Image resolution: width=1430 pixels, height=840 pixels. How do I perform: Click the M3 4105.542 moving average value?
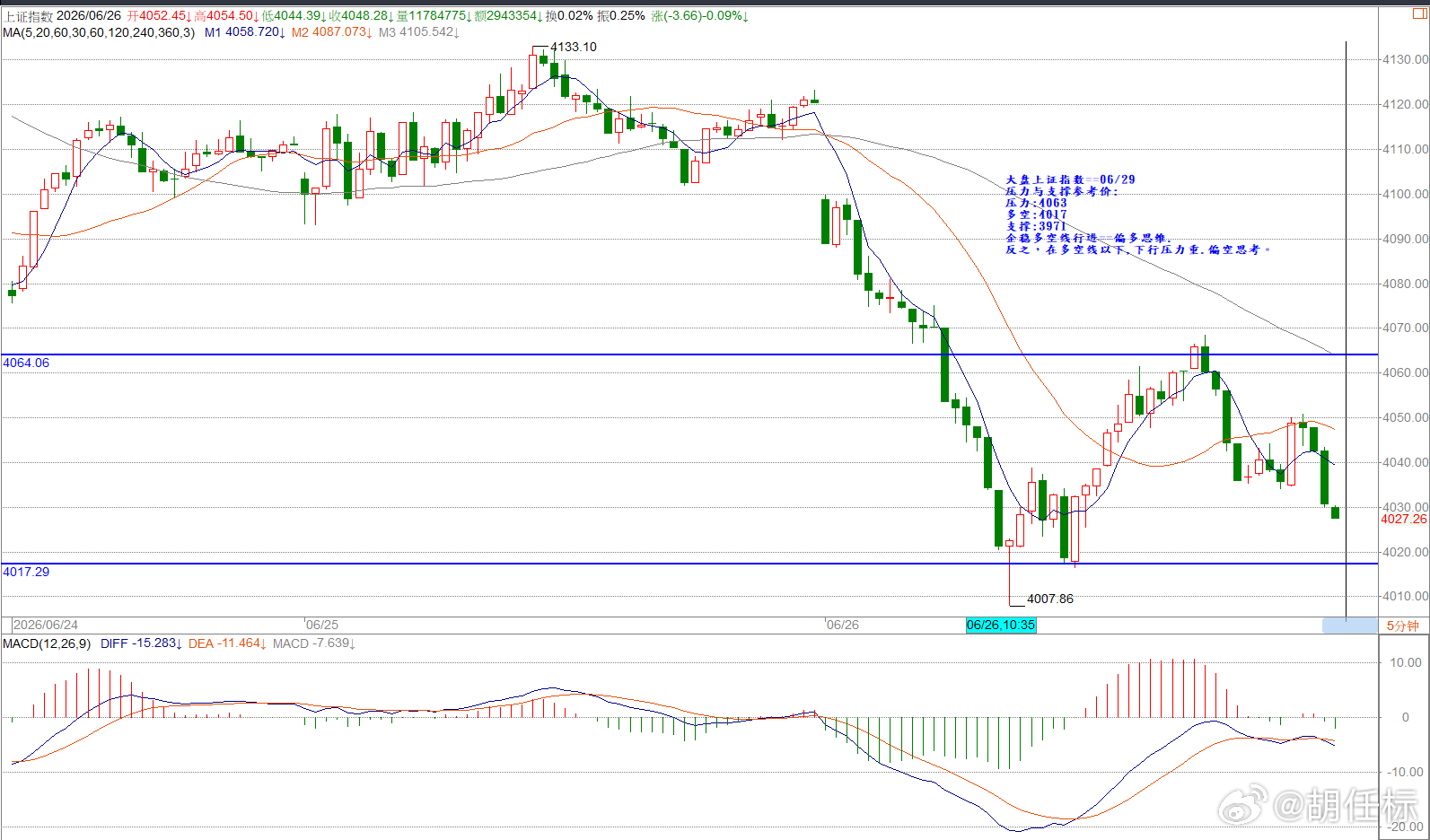(x=419, y=32)
